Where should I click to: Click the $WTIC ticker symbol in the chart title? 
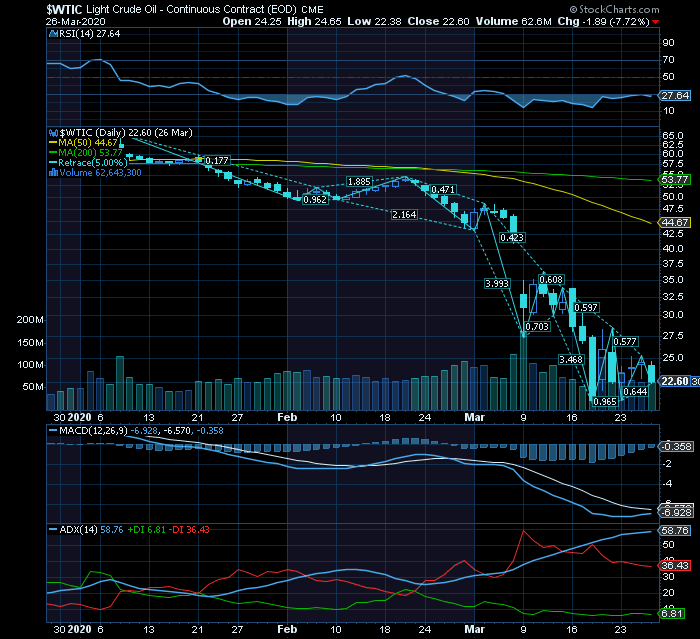[x=64, y=9]
